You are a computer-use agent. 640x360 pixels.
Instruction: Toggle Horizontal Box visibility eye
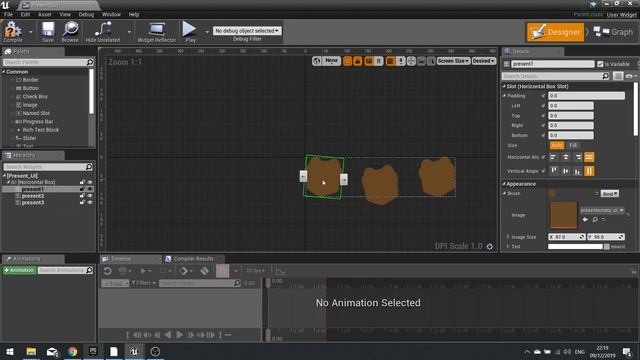point(90,182)
